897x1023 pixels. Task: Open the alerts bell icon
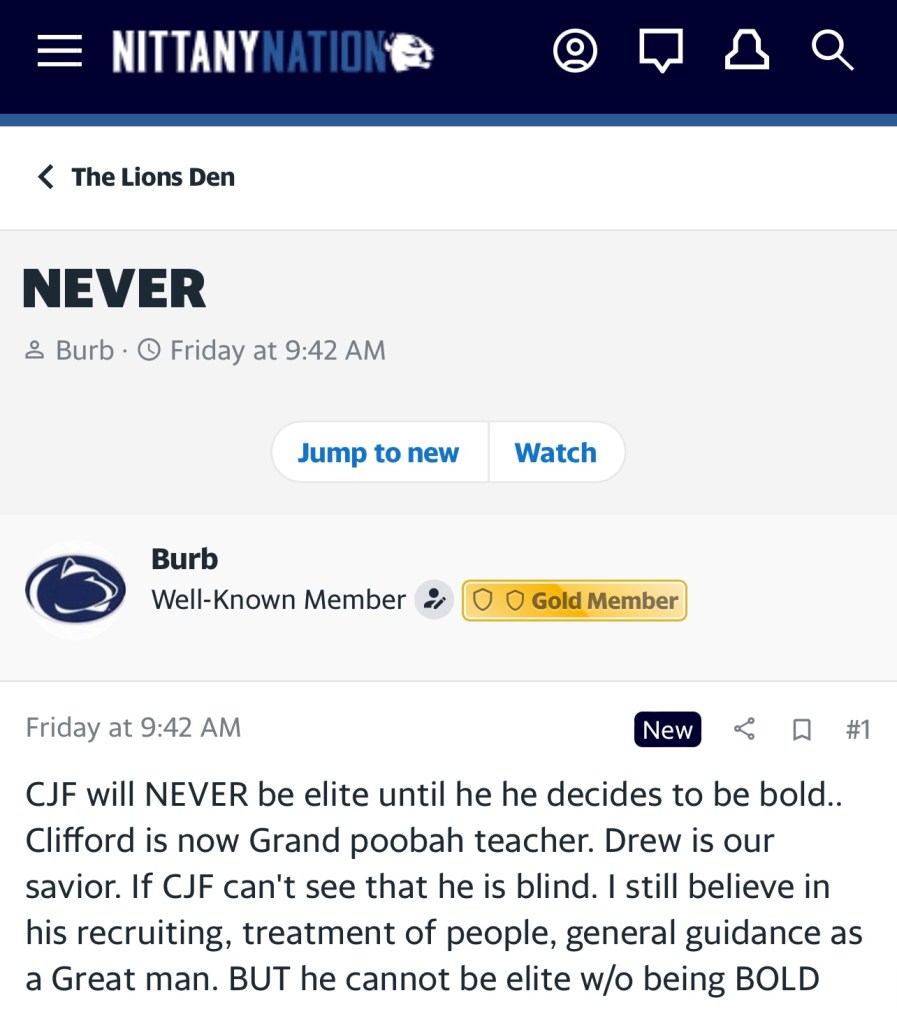746,51
